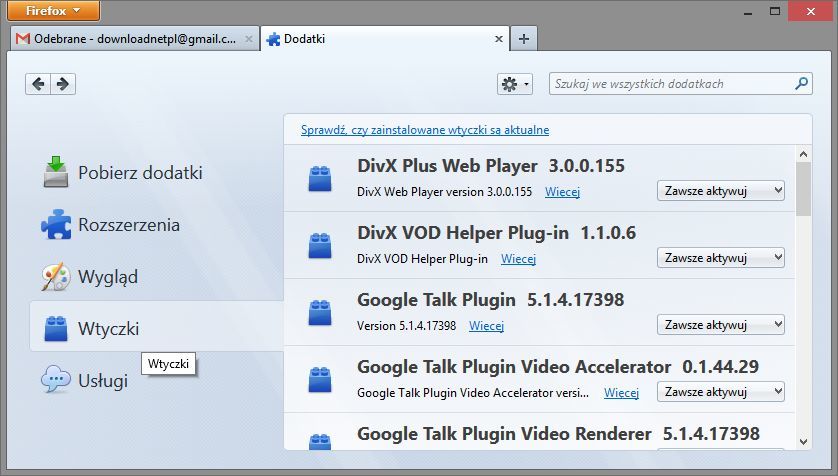Open activation dropdown for DivX VOD Helper
838x476 pixels.
[720, 258]
